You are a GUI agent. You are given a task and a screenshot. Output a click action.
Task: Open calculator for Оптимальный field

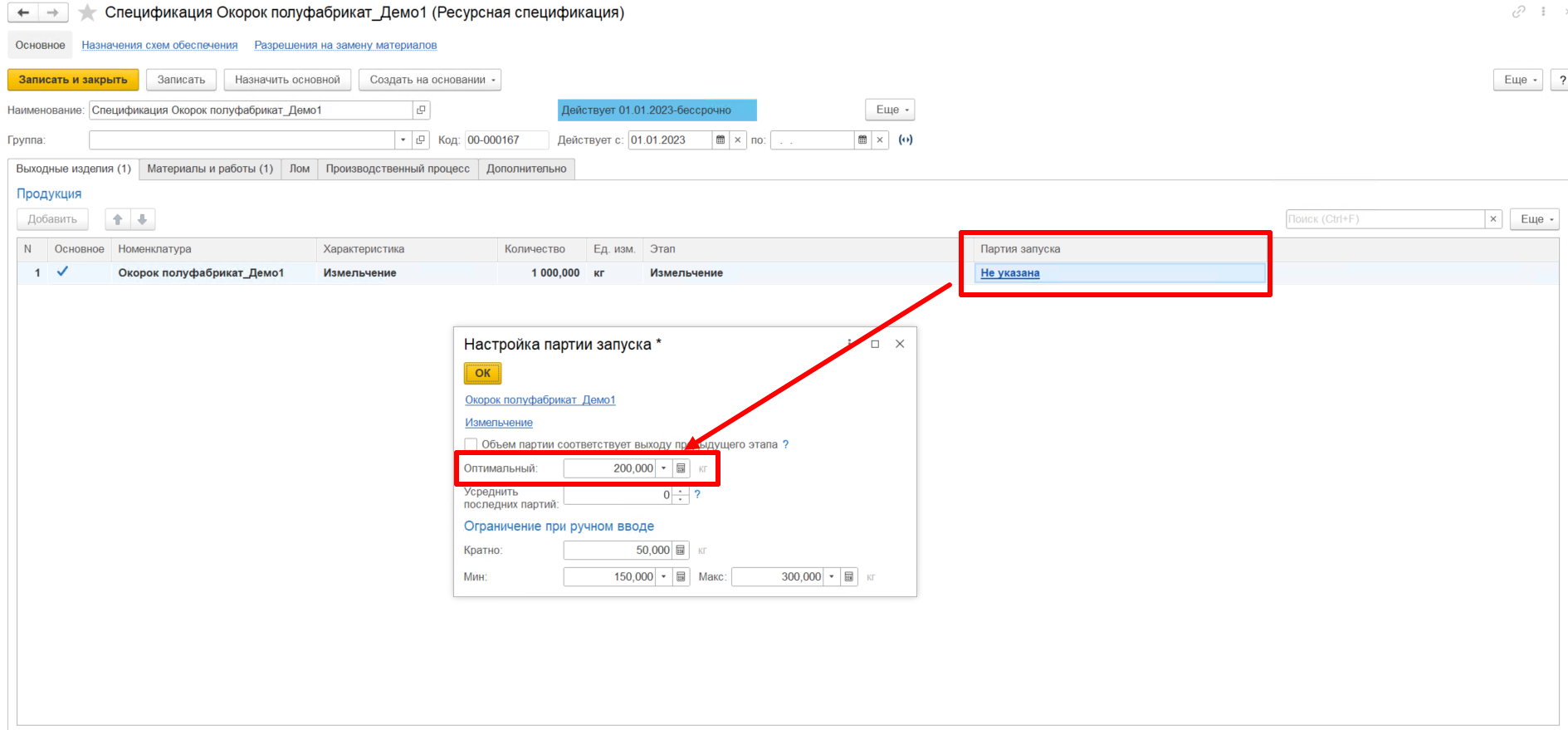pyautogui.click(x=681, y=468)
